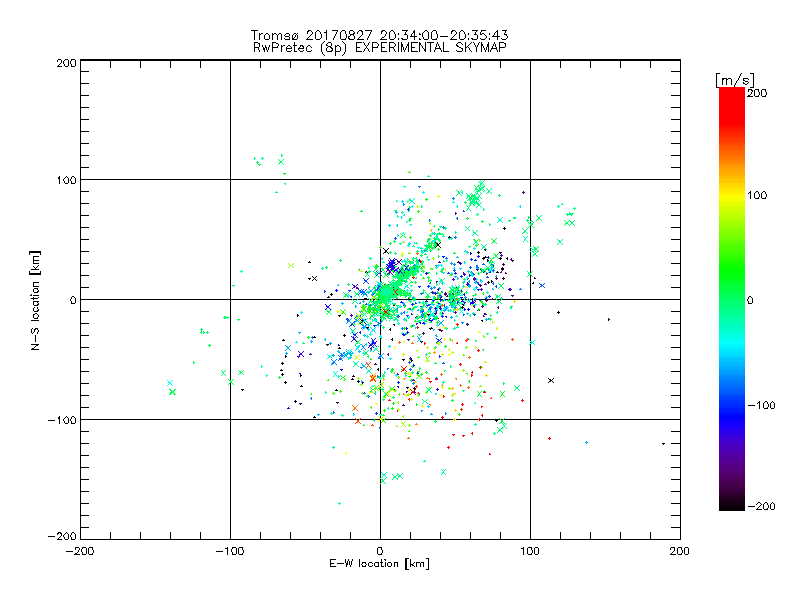
Task: Click the colorbar tick label '100'
Action: tap(757, 195)
